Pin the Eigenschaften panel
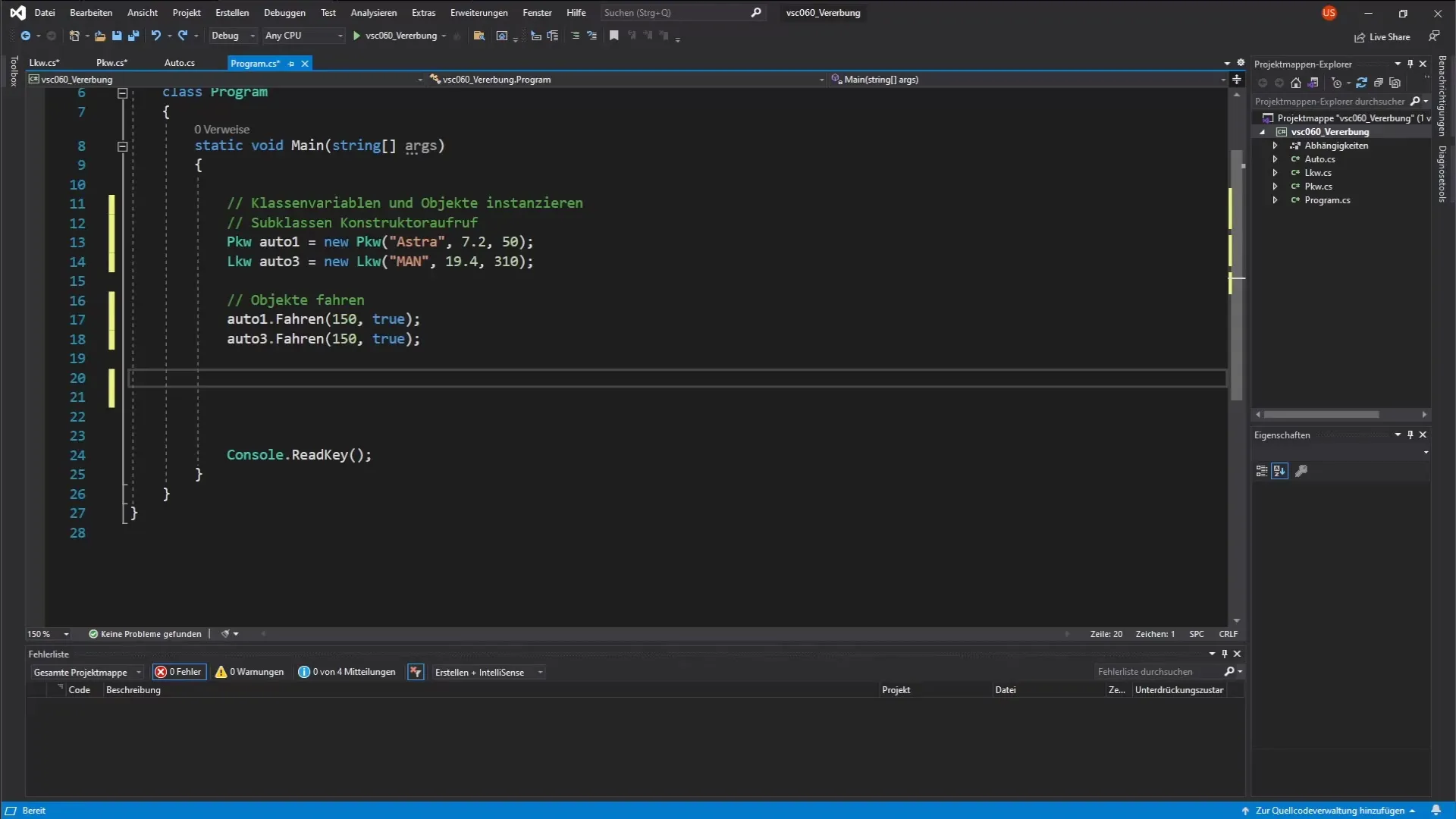Screen dimensions: 1456x819 pyautogui.click(x=1410, y=435)
